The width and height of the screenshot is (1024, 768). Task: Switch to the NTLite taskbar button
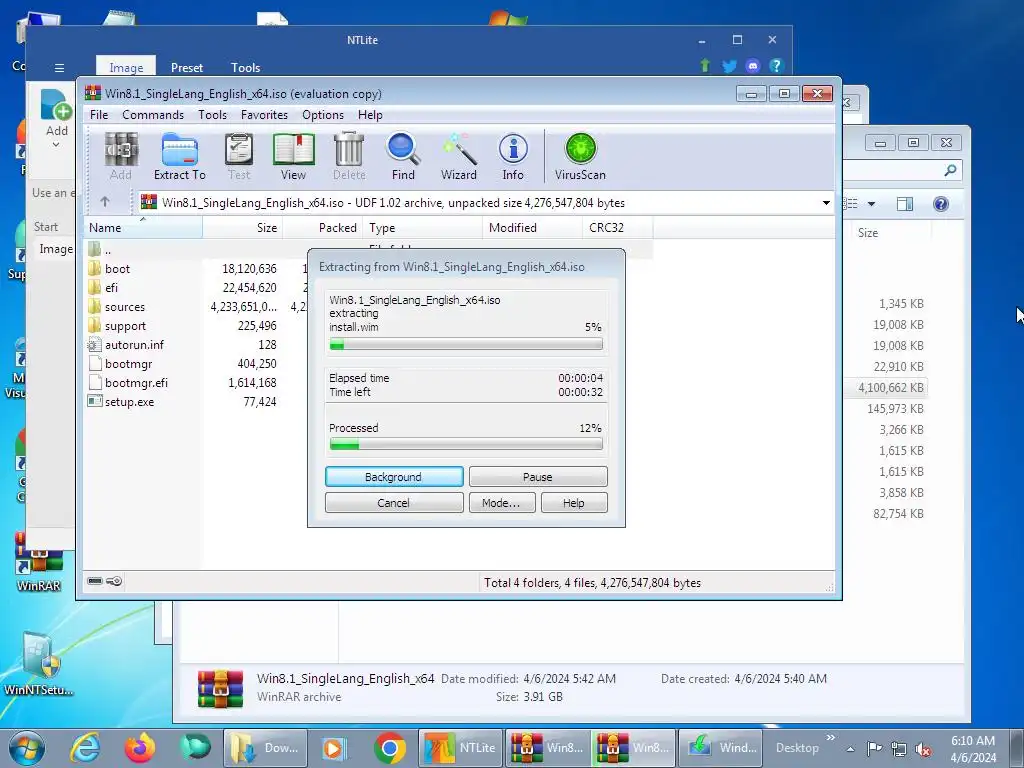(x=460, y=748)
